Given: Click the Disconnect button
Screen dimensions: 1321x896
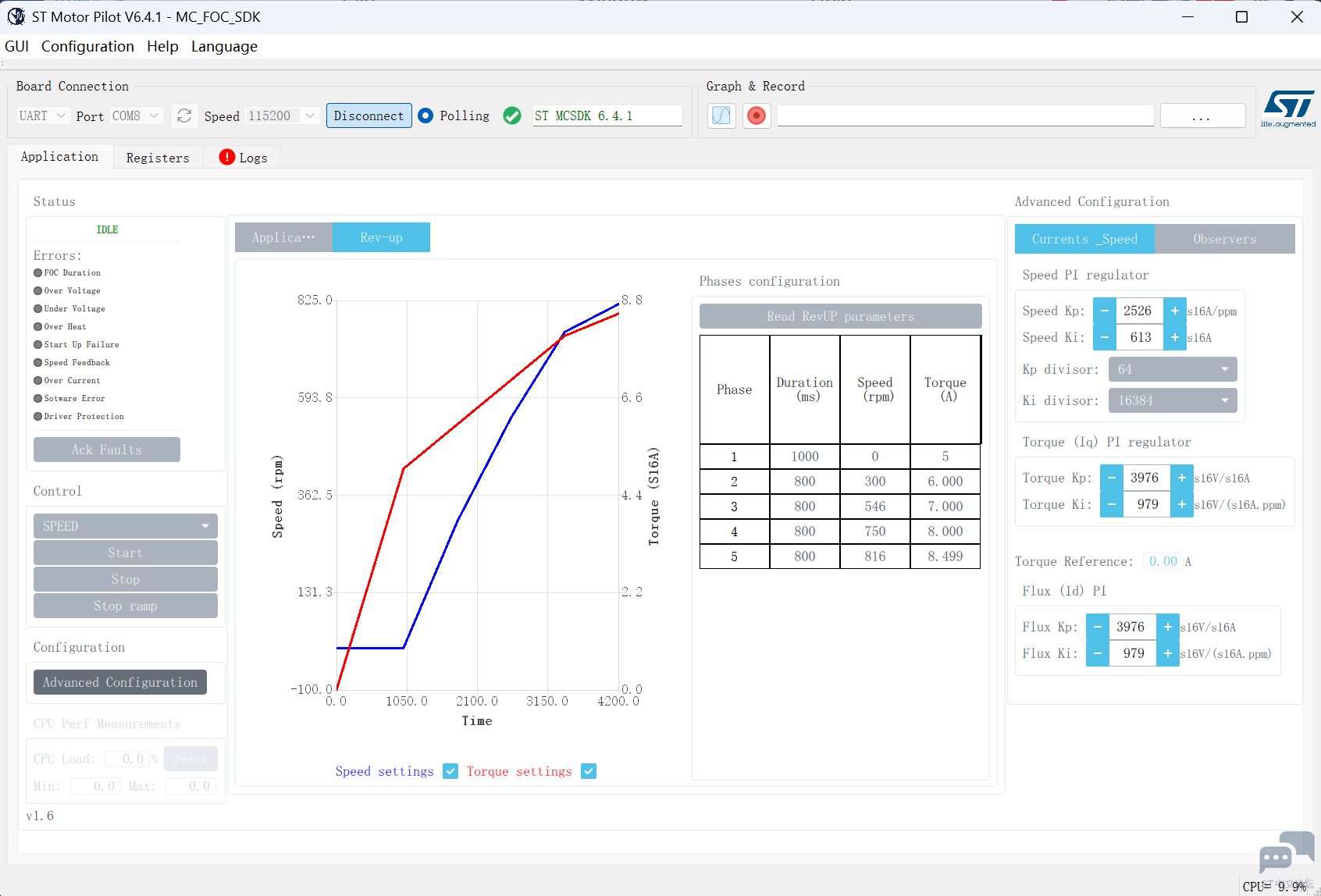Looking at the screenshot, I should point(369,116).
